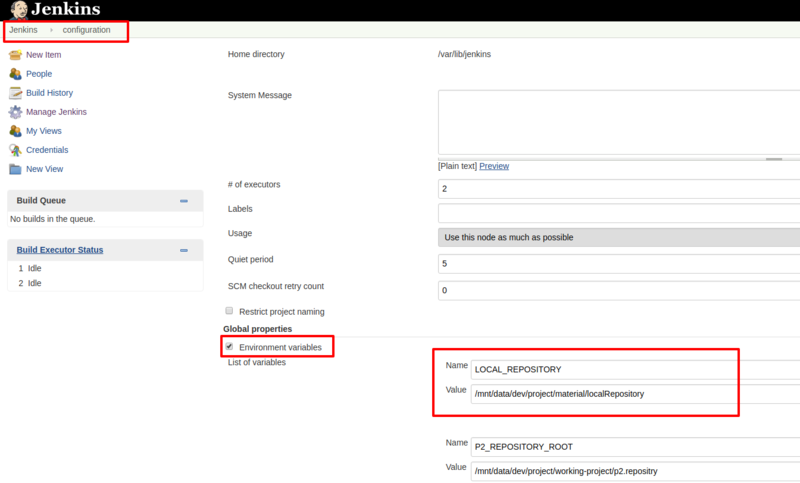Uncheck the Environment variables checkbox
Viewport: 800px width, 483px height.
pyautogui.click(x=230, y=347)
